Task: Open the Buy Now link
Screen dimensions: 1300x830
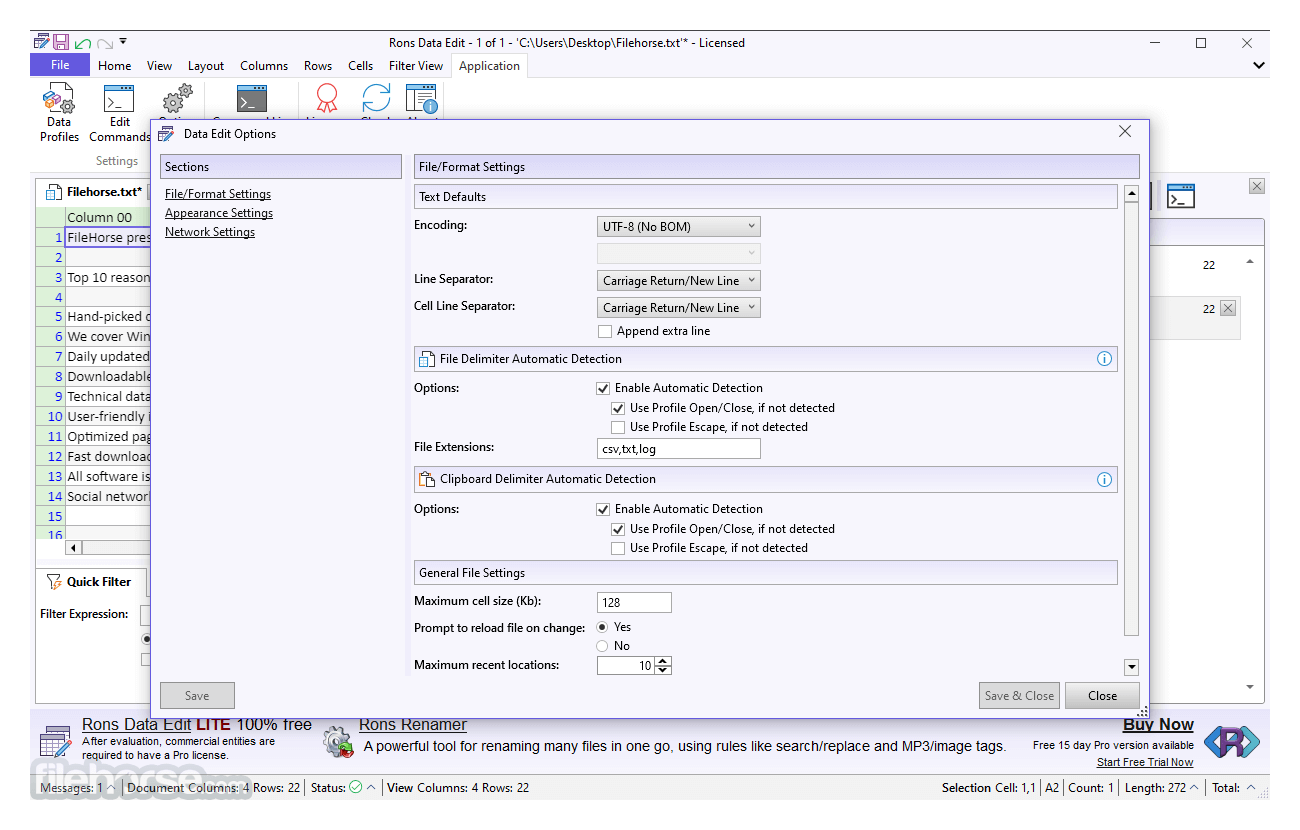Action: tap(1158, 725)
